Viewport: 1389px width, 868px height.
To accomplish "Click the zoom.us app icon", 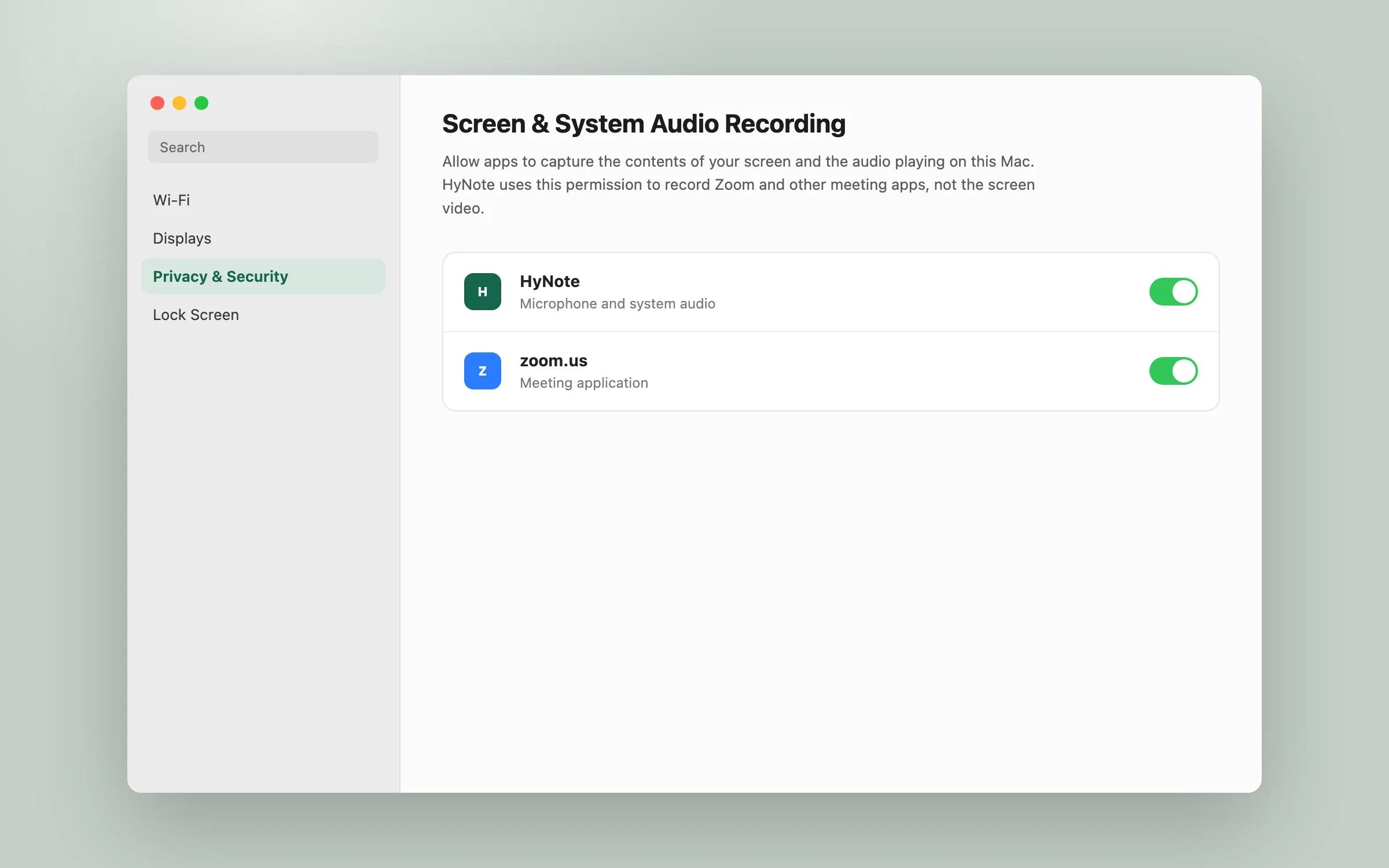I will (482, 371).
